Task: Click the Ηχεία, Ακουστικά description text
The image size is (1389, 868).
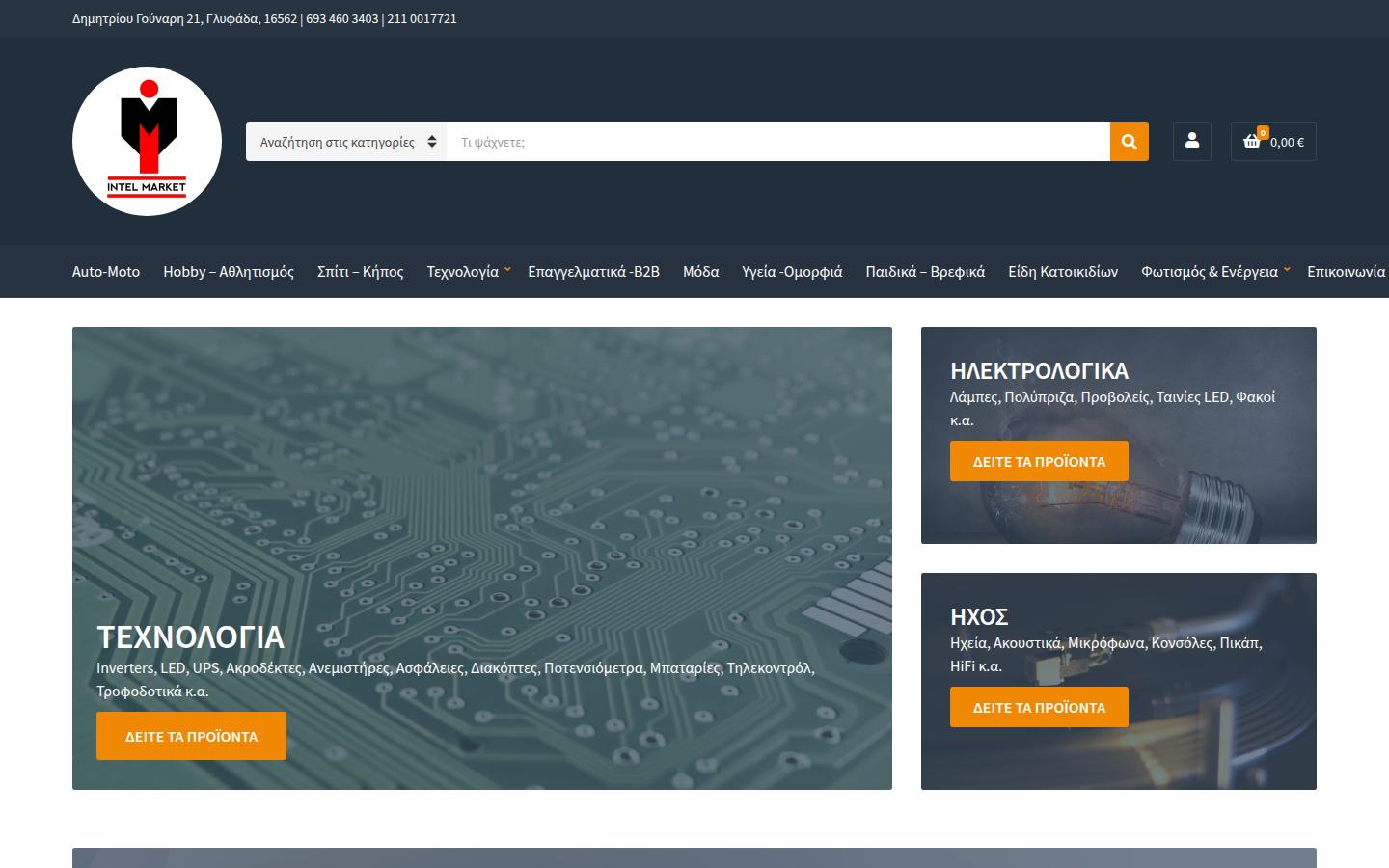Action: click(1106, 654)
